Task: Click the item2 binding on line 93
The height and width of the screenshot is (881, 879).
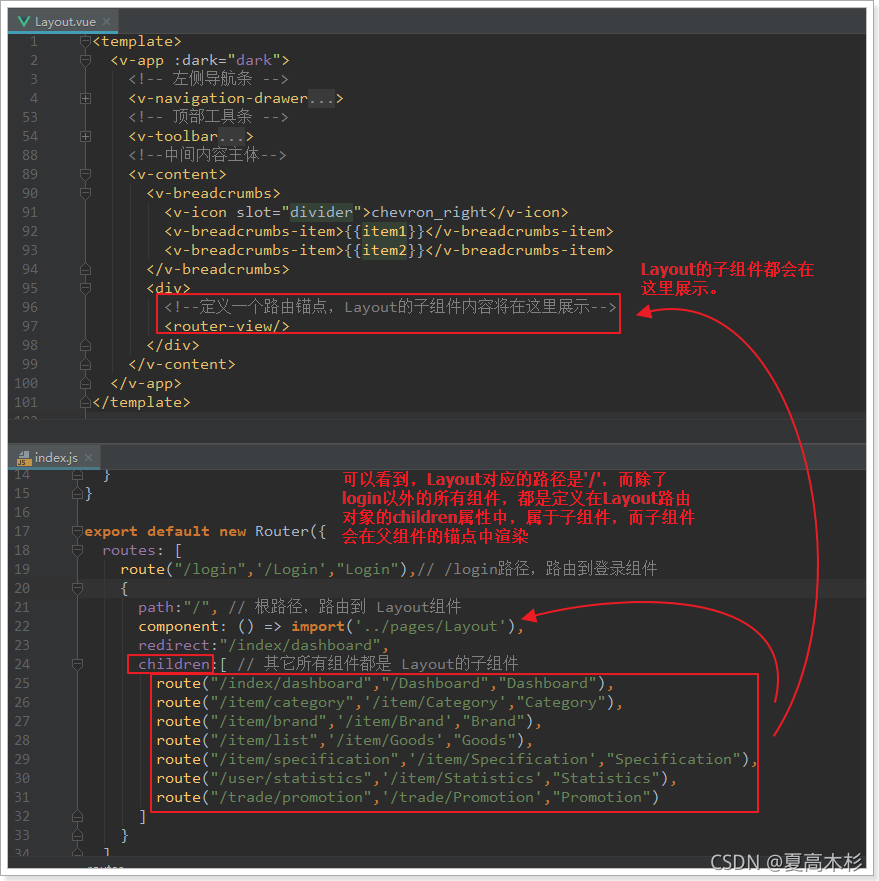Action: coord(384,250)
